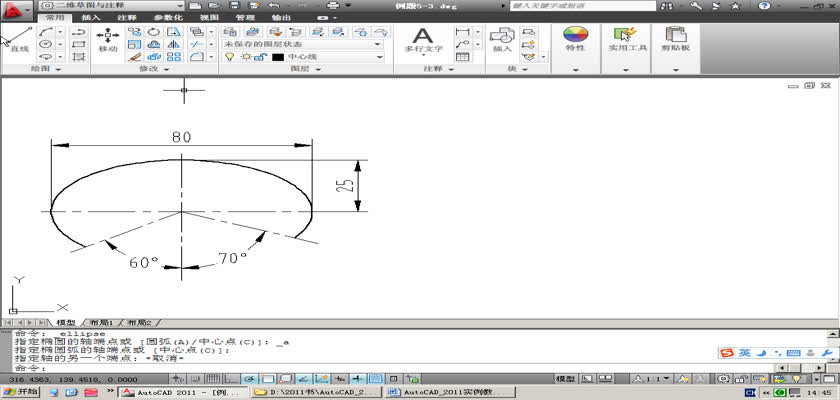Open the D:\2011书 folder taskbar button
840x400 pixels.
(x=316, y=392)
